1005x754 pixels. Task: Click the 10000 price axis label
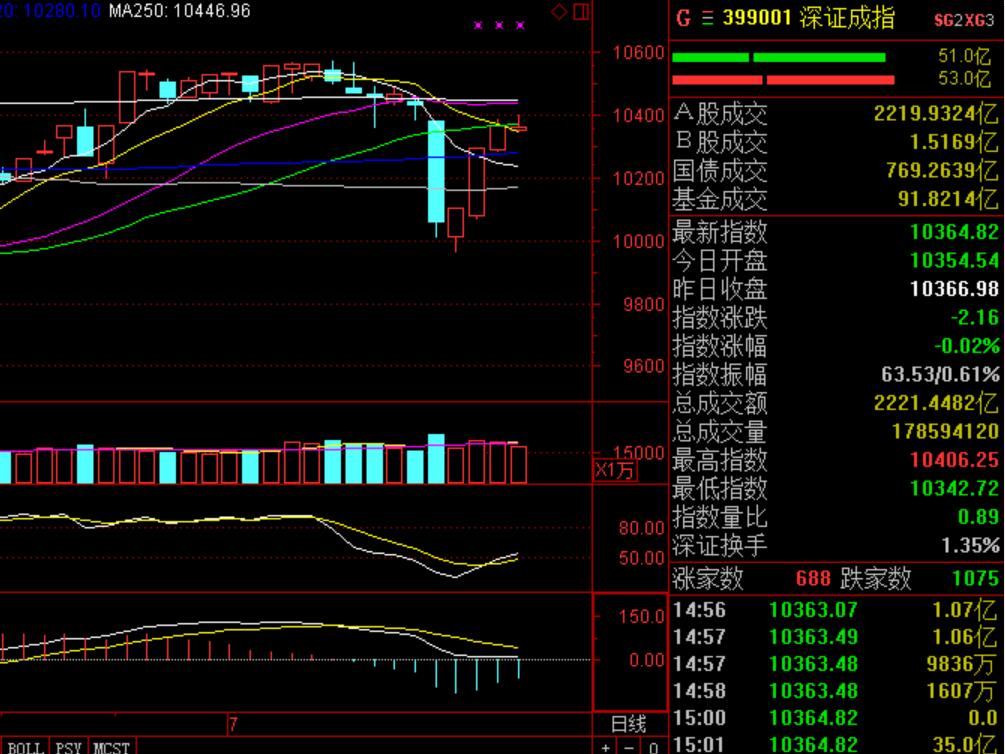click(x=638, y=242)
